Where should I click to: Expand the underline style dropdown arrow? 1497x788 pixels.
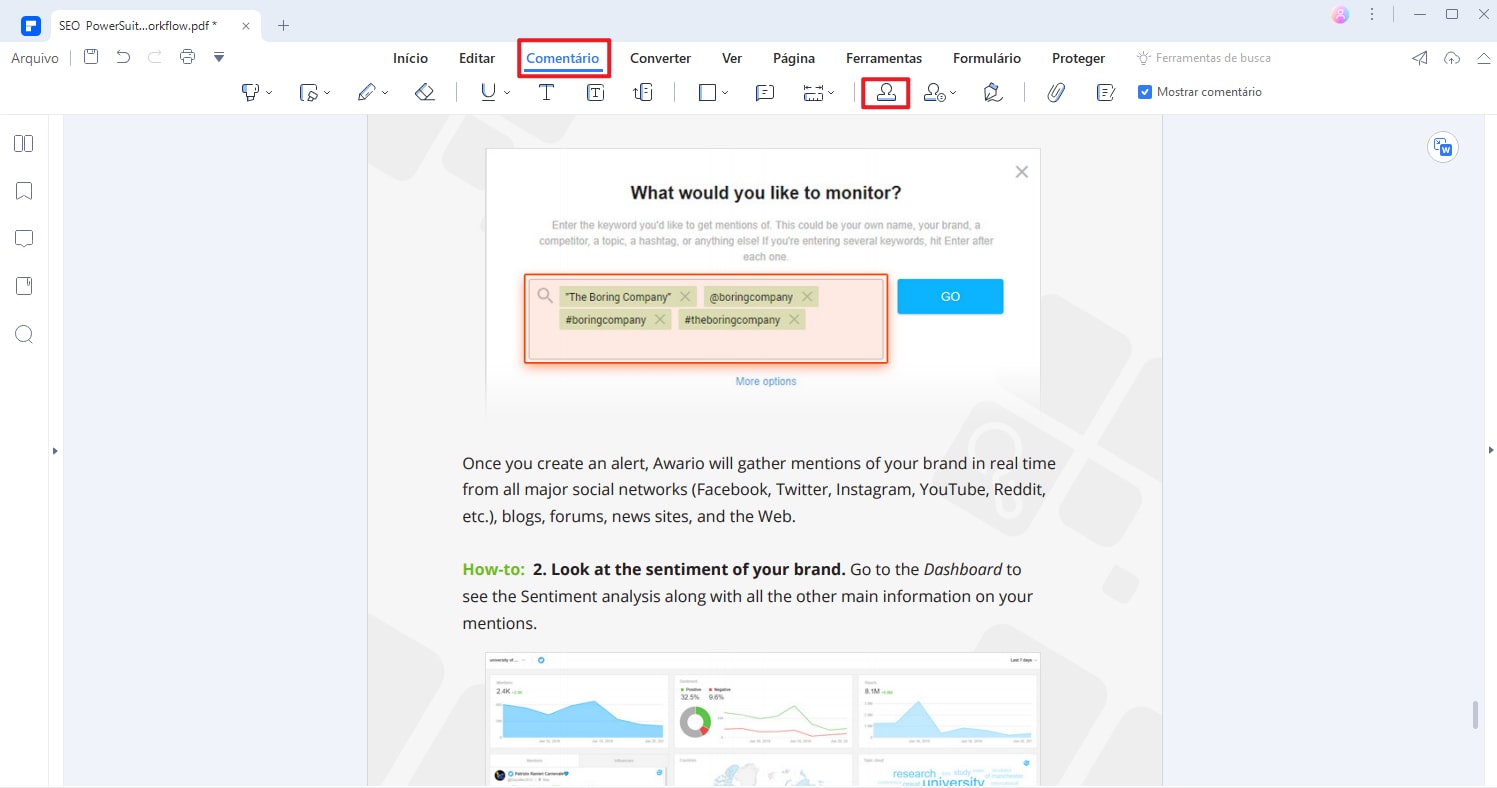point(507,93)
